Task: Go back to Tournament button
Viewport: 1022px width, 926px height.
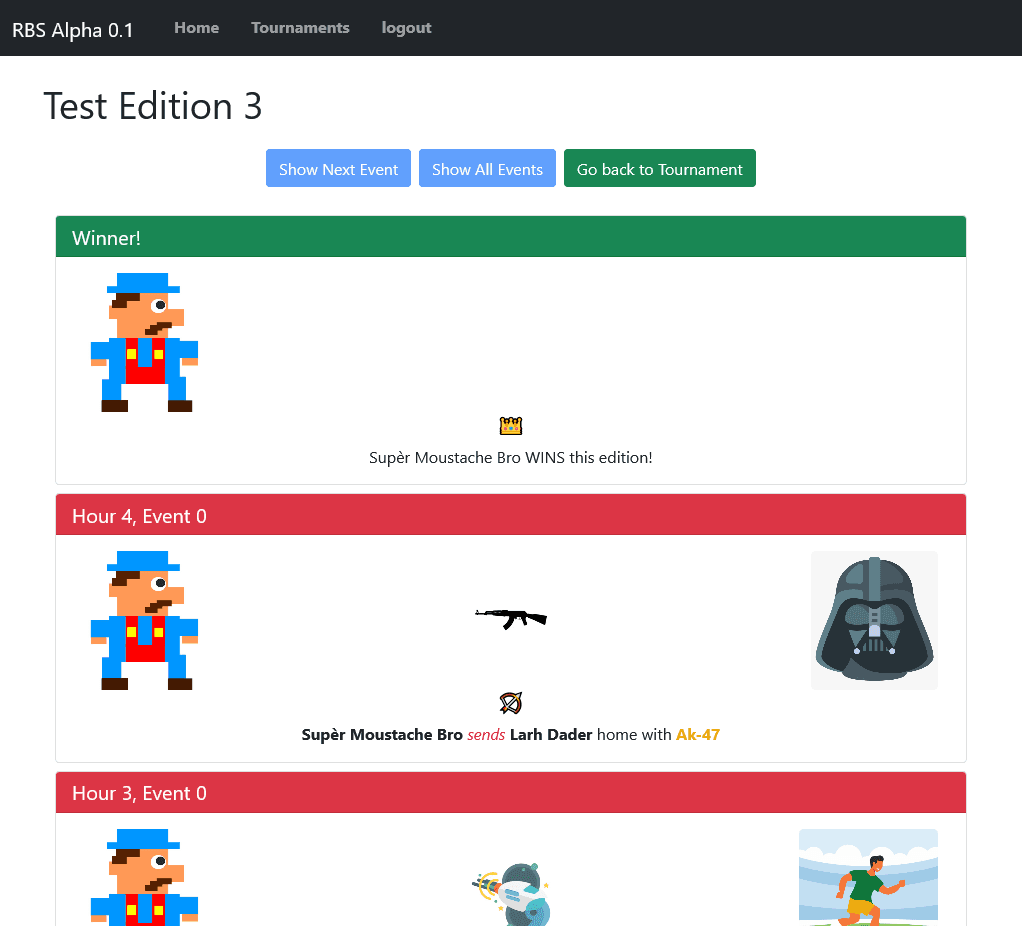Action: click(x=660, y=168)
